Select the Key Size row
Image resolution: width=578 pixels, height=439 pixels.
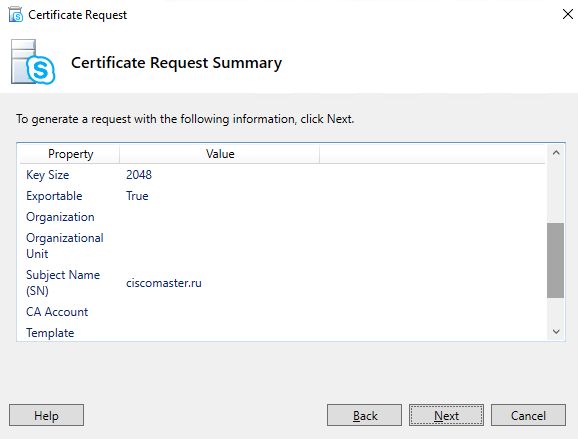coord(282,175)
